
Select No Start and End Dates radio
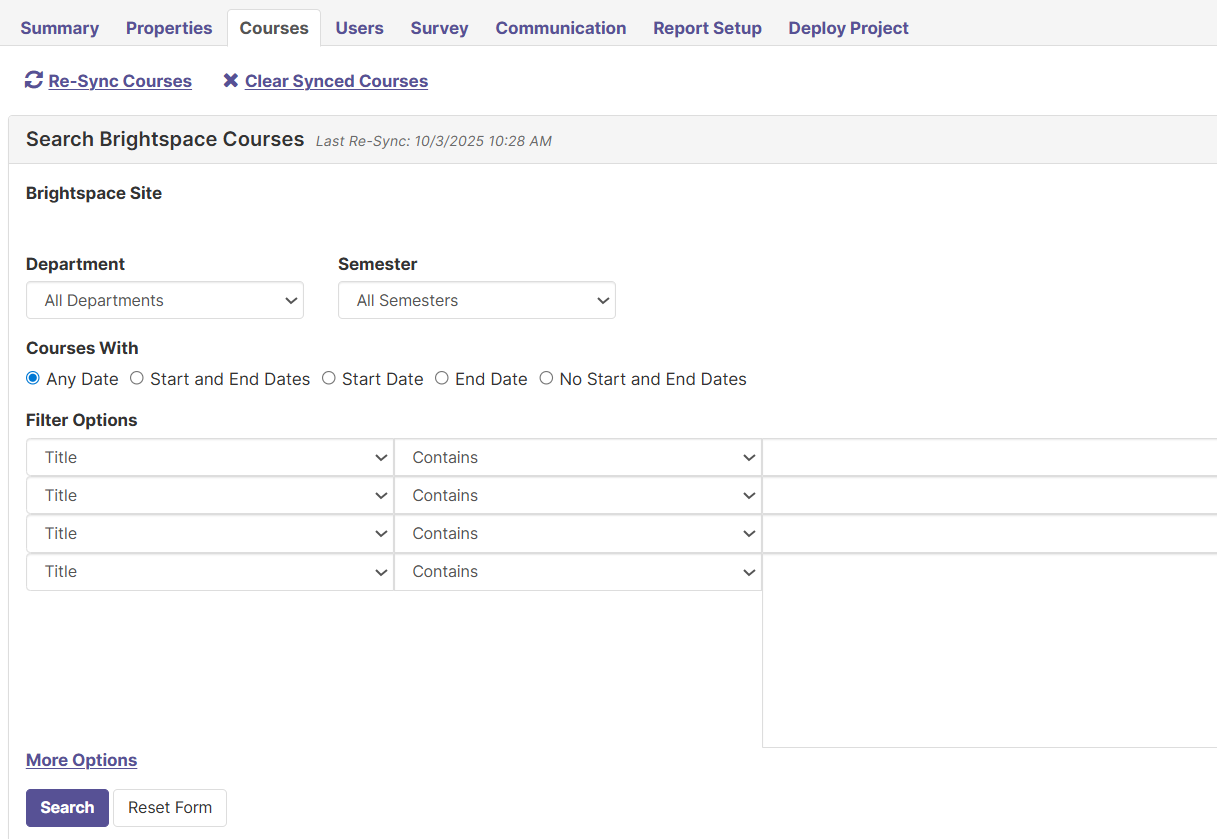click(546, 378)
